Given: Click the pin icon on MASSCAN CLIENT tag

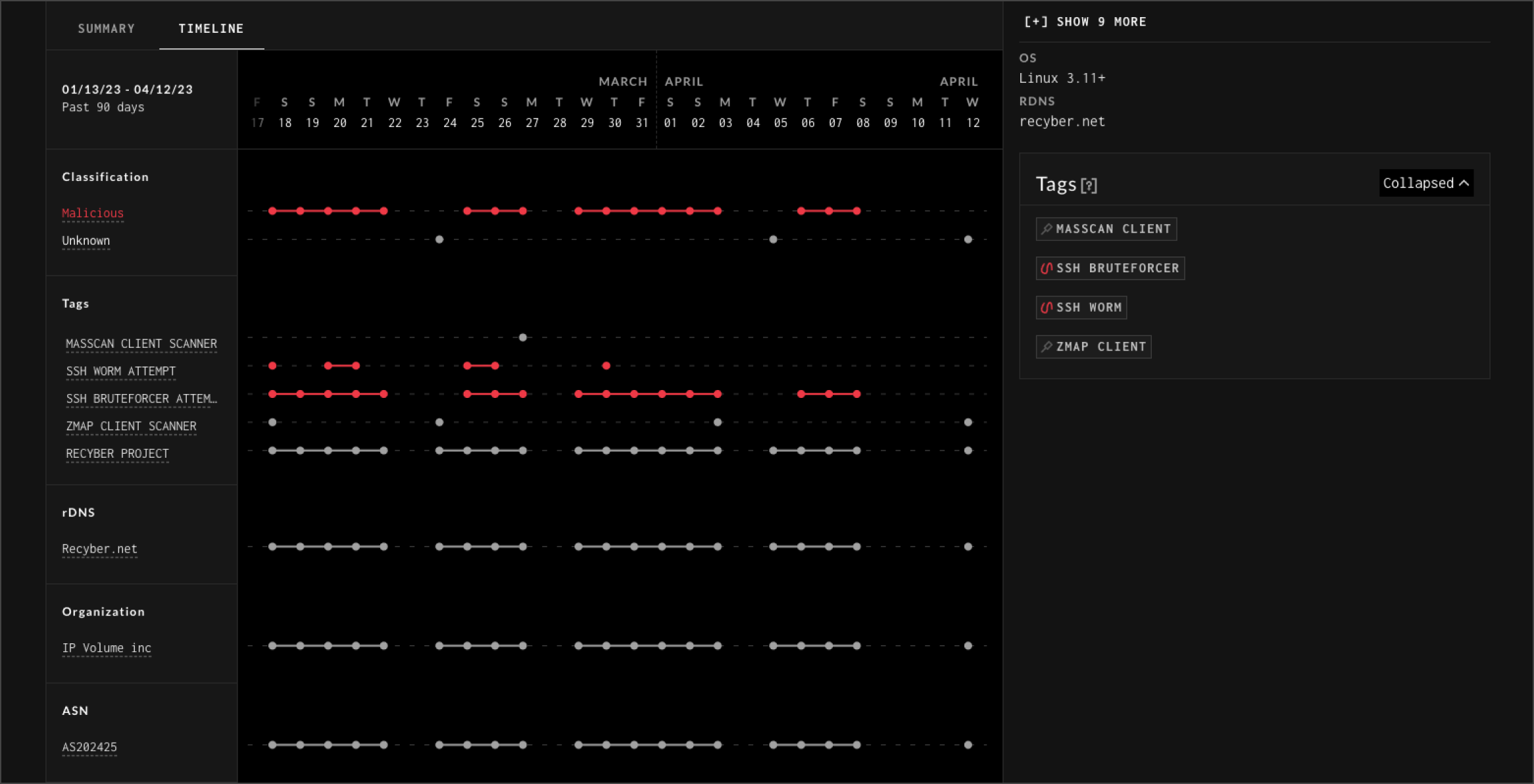Looking at the screenshot, I should click(x=1047, y=229).
